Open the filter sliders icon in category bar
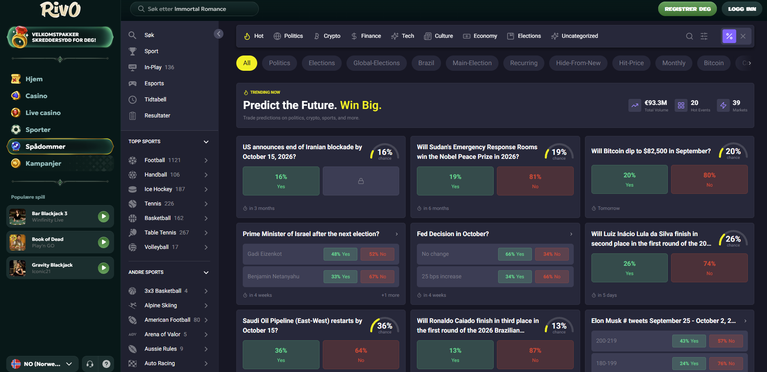The image size is (767, 372). (x=704, y=36)
